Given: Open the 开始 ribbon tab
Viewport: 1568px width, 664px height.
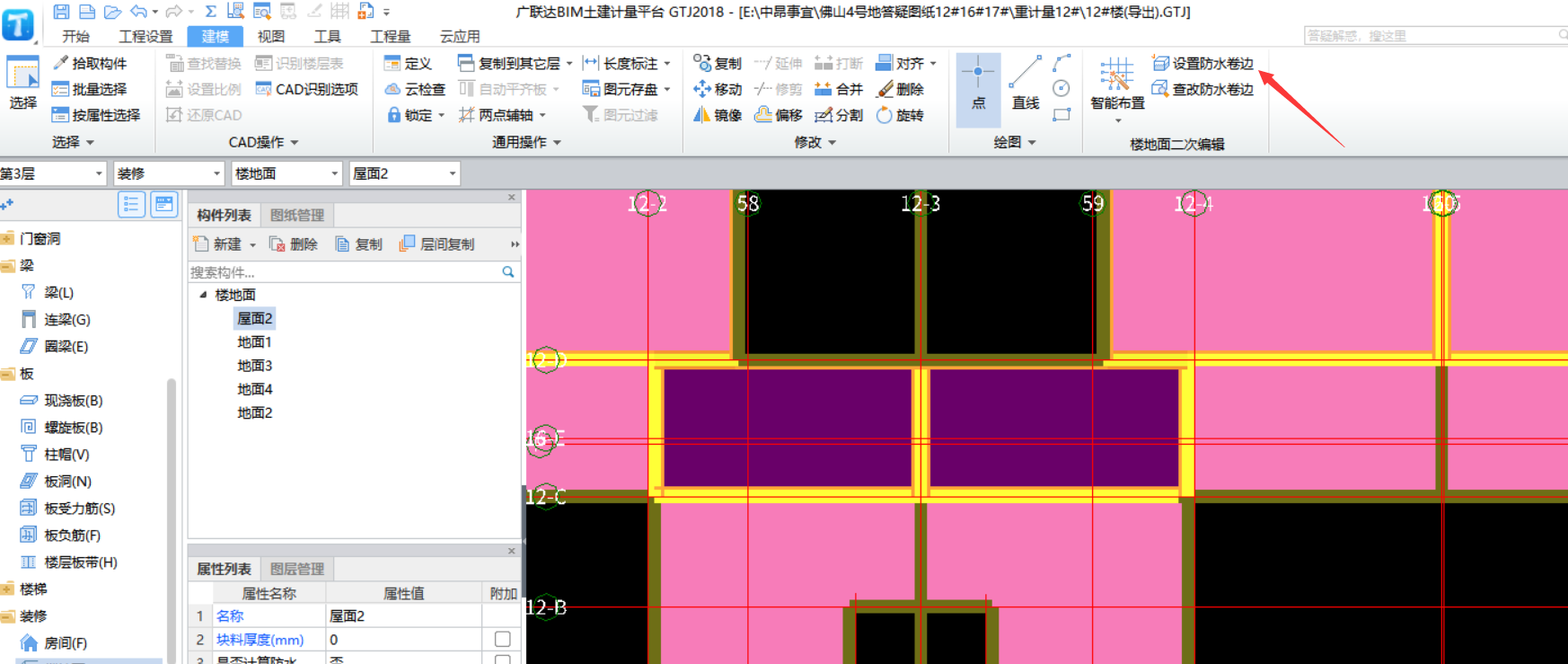Looking at the screenshot, I should pyautogui.click(x=75, y=36).
